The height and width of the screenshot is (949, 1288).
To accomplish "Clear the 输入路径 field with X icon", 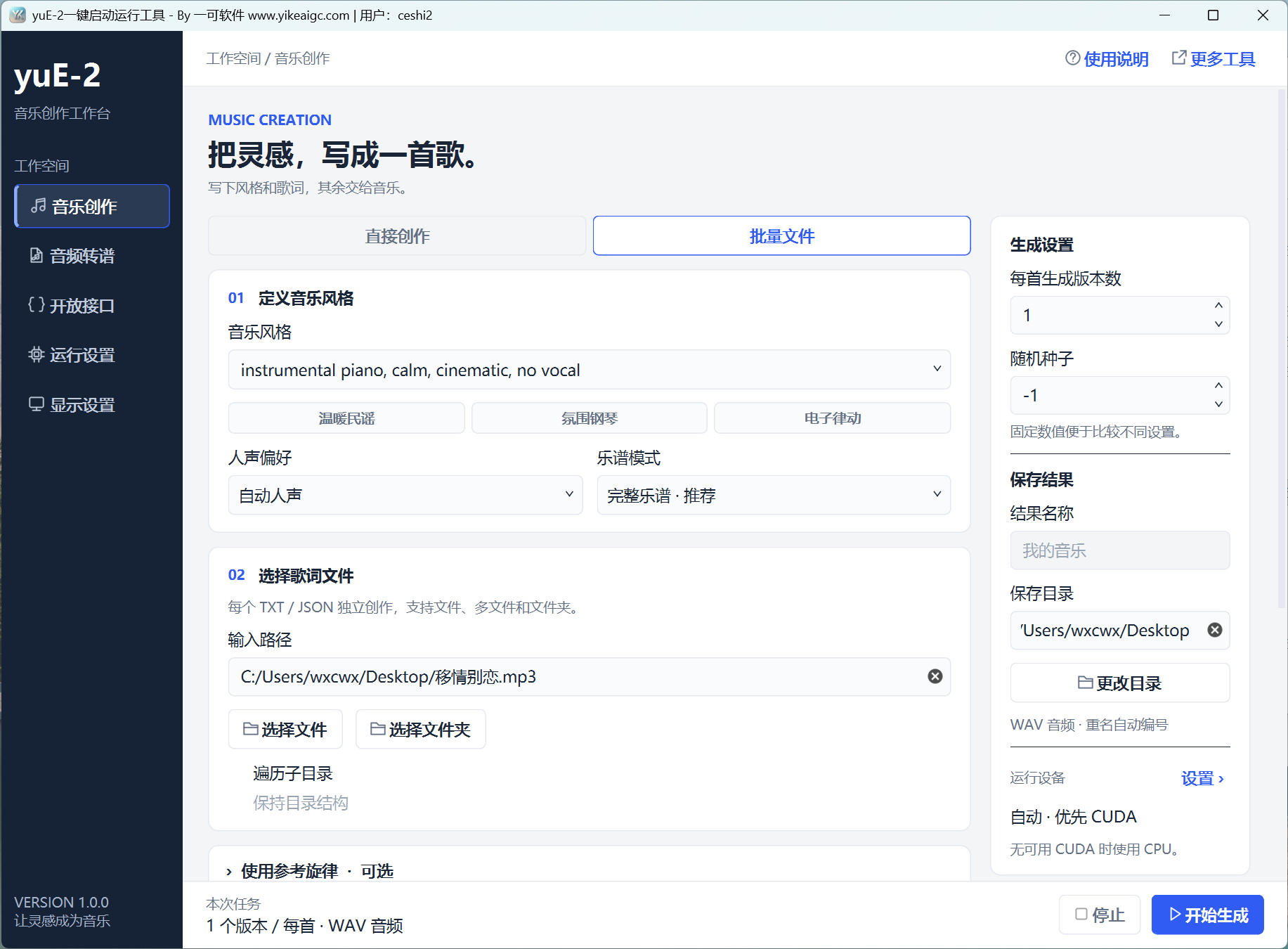I will tap(935, 676).
